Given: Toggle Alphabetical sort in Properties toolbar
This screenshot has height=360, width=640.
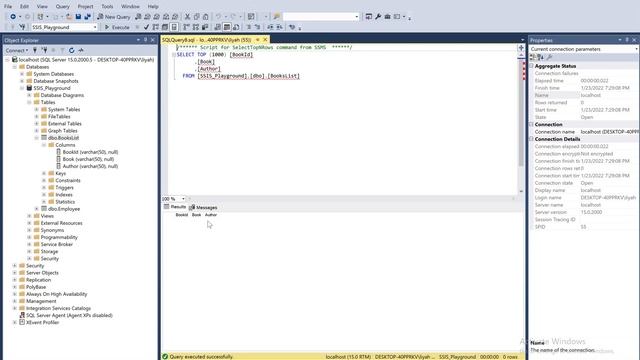Looking at the screenshot, I should pos(541,58).
